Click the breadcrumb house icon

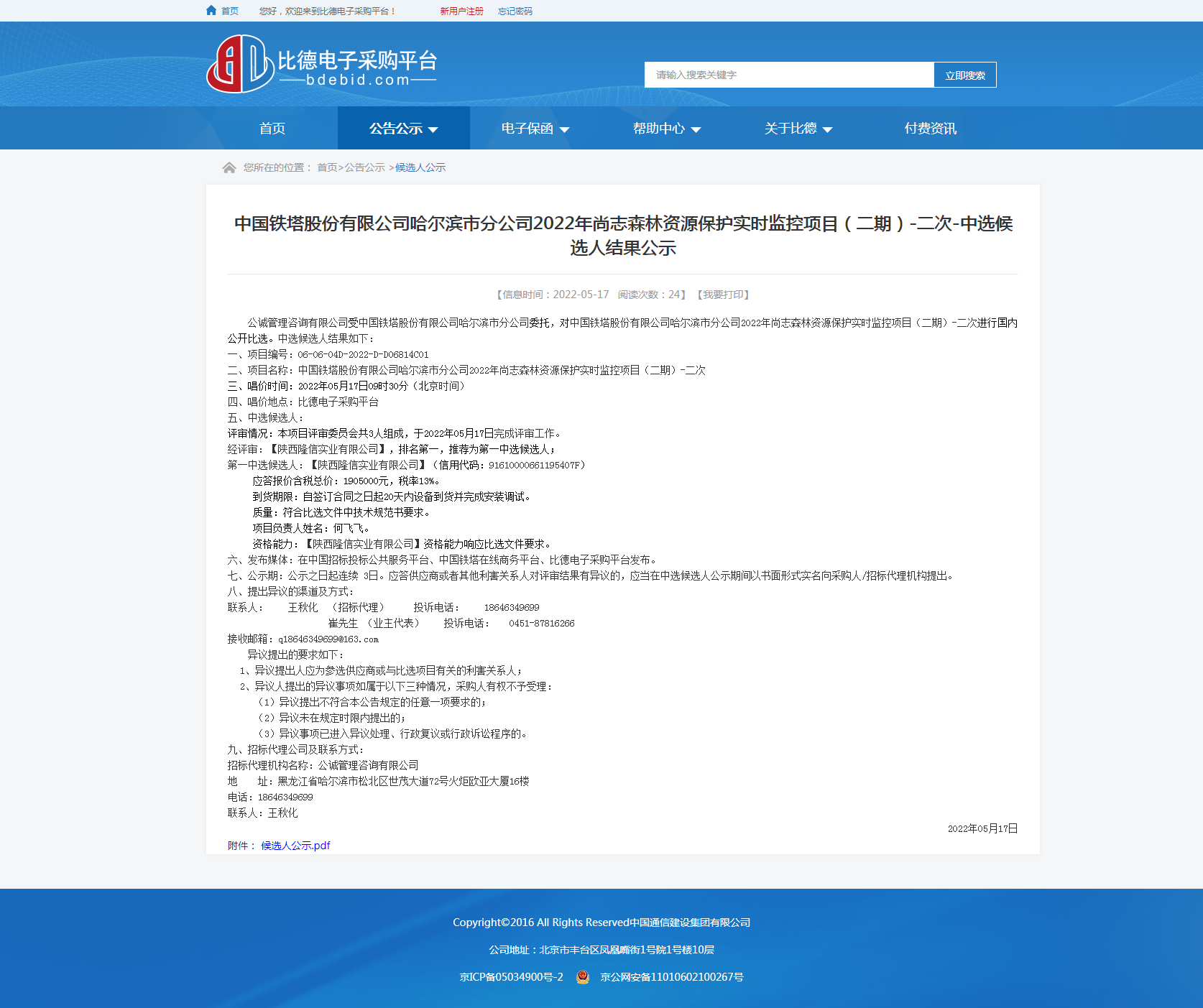229,167
